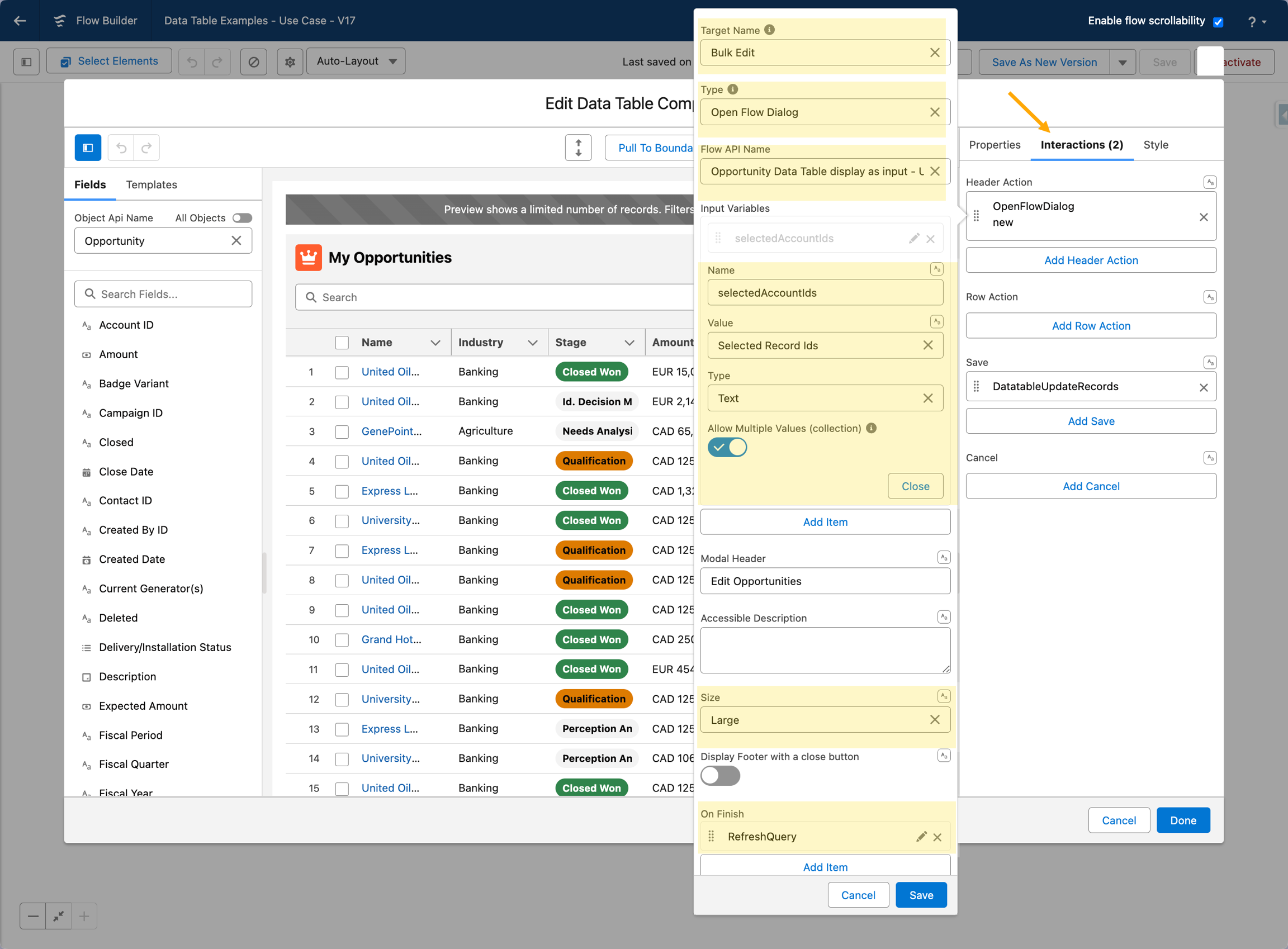The width and height of the screenshot is (1288, 949).
Task: Remove the DatatableUpdateRecords save action
Action: [x=1203, y=387]
